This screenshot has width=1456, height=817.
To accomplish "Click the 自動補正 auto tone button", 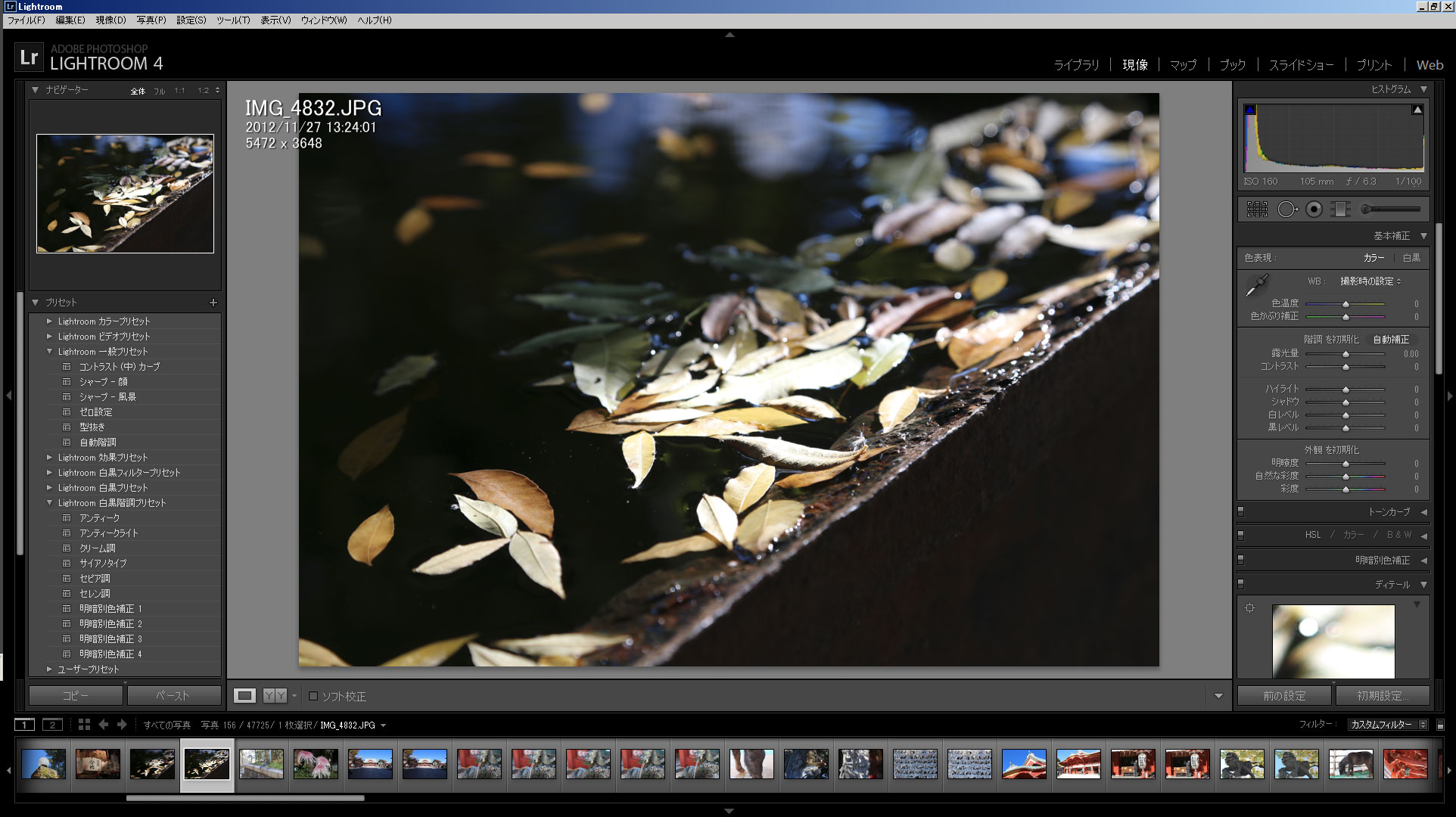I will click(1391, 340).
